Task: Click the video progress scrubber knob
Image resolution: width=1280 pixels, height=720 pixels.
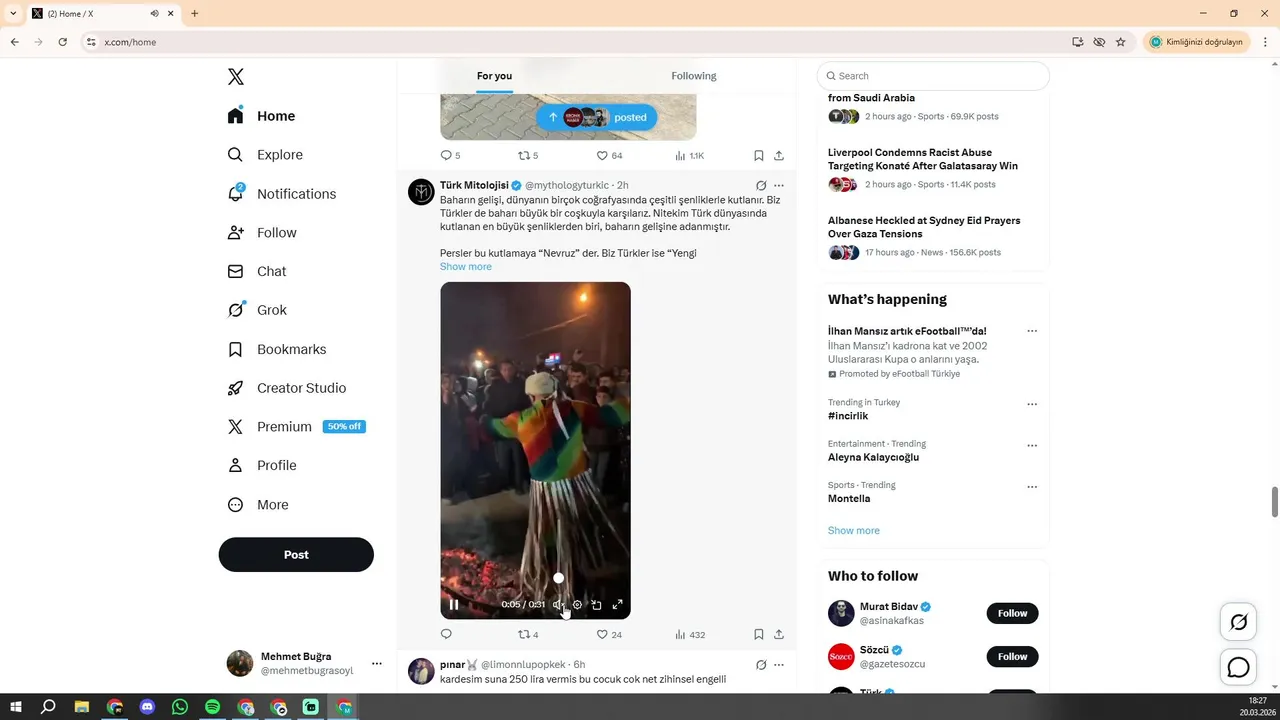Action: pos(558,578)
